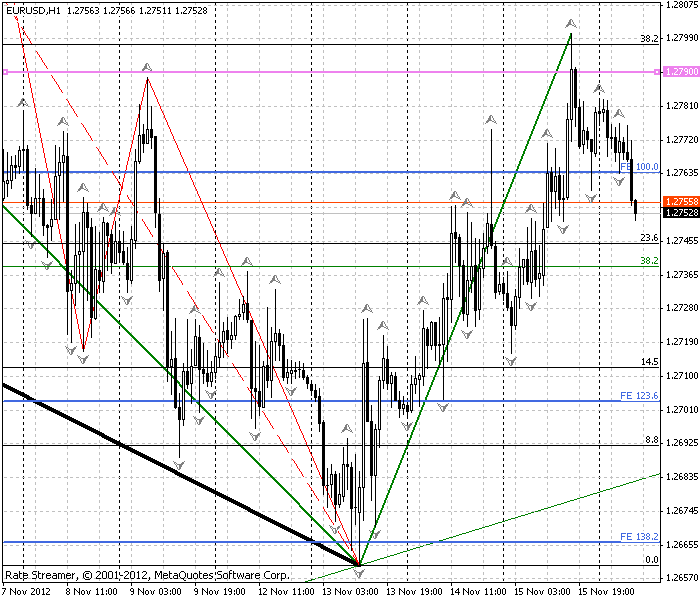Screen dimensions: 700x600
Task: Click the 1.27990 price scale value
Action: click(682, 38)
